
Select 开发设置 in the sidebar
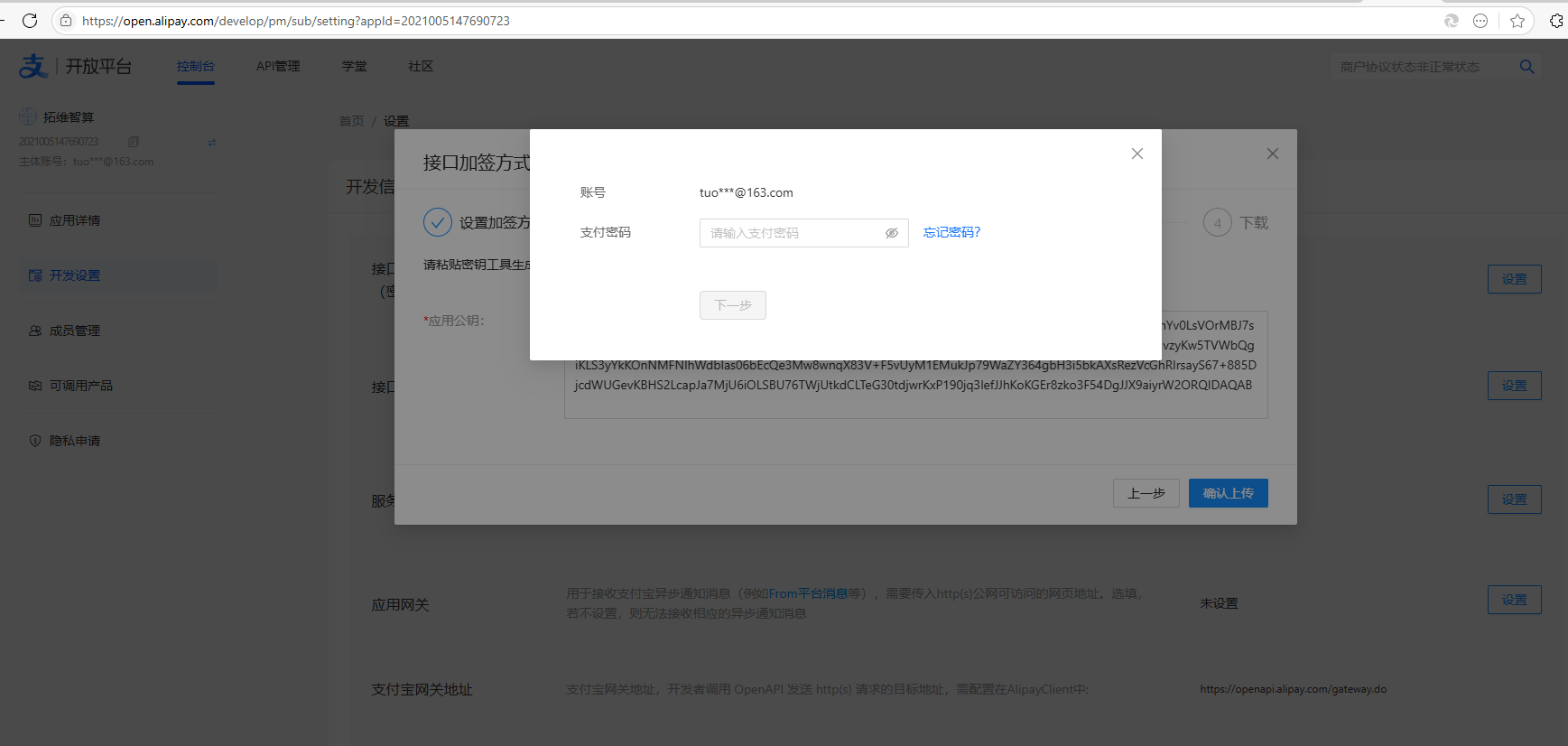click(118, 275)
